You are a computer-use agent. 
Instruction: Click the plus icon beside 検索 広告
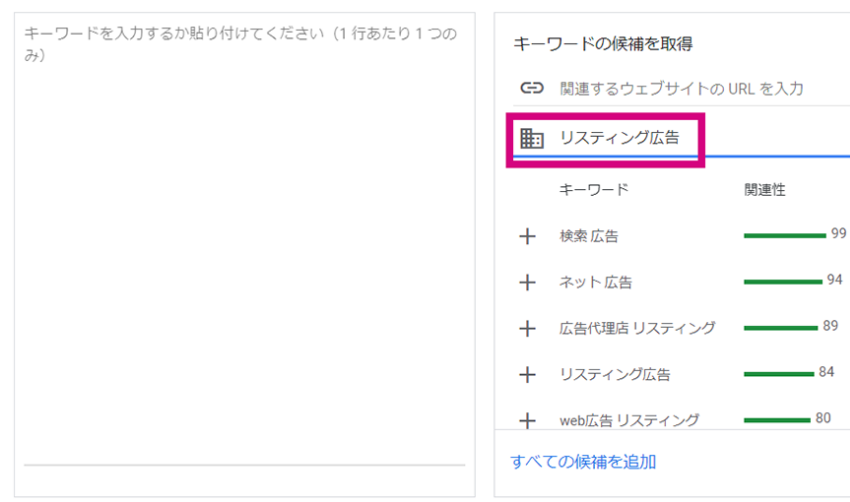[x=527, y=236]
